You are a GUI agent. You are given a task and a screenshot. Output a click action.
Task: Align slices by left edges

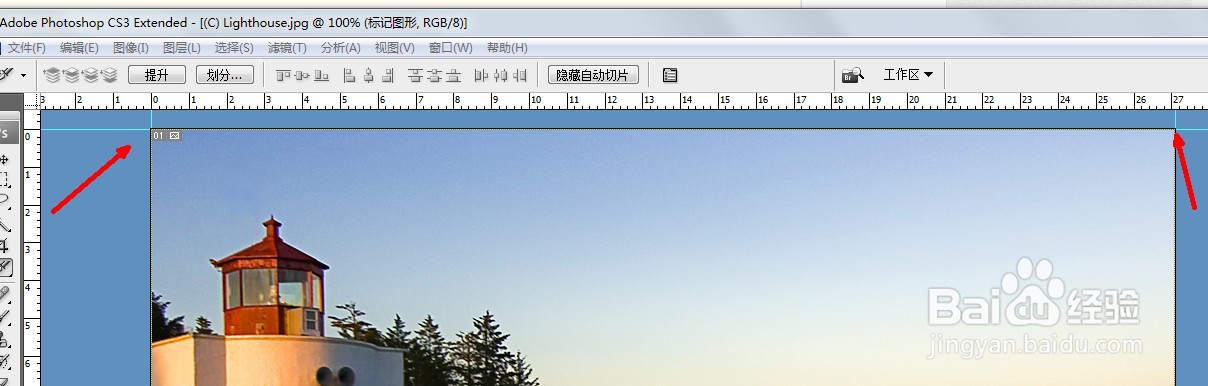click(x=349, y=75)
